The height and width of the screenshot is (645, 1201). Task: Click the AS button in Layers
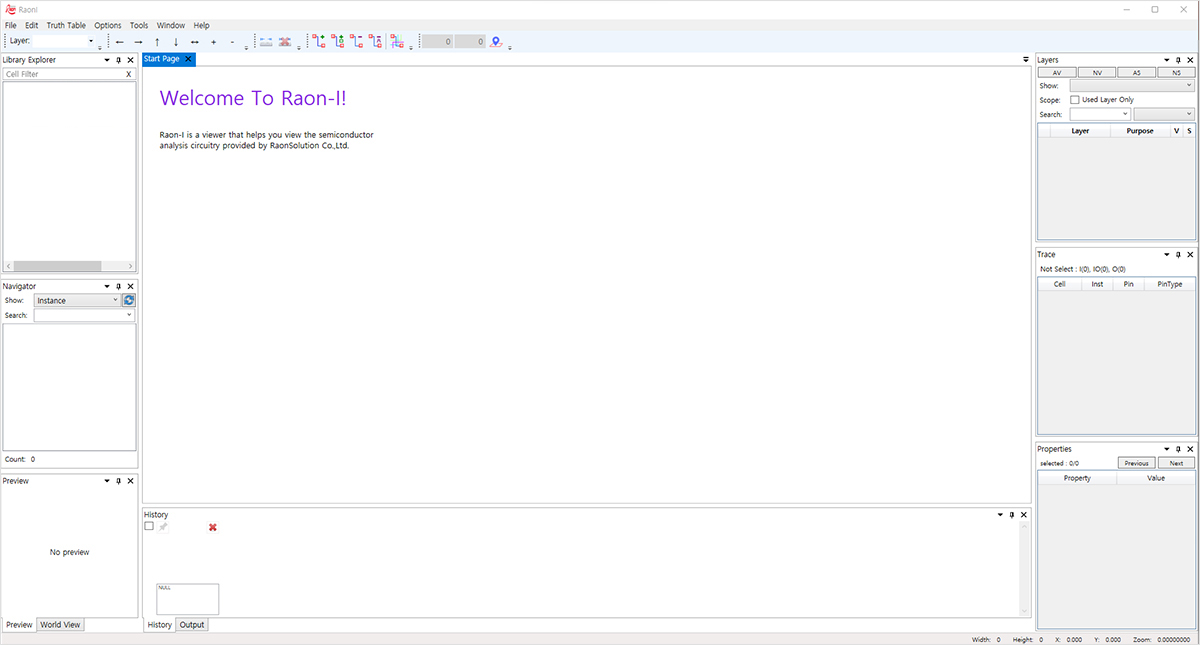click(x=1136, y=73)
